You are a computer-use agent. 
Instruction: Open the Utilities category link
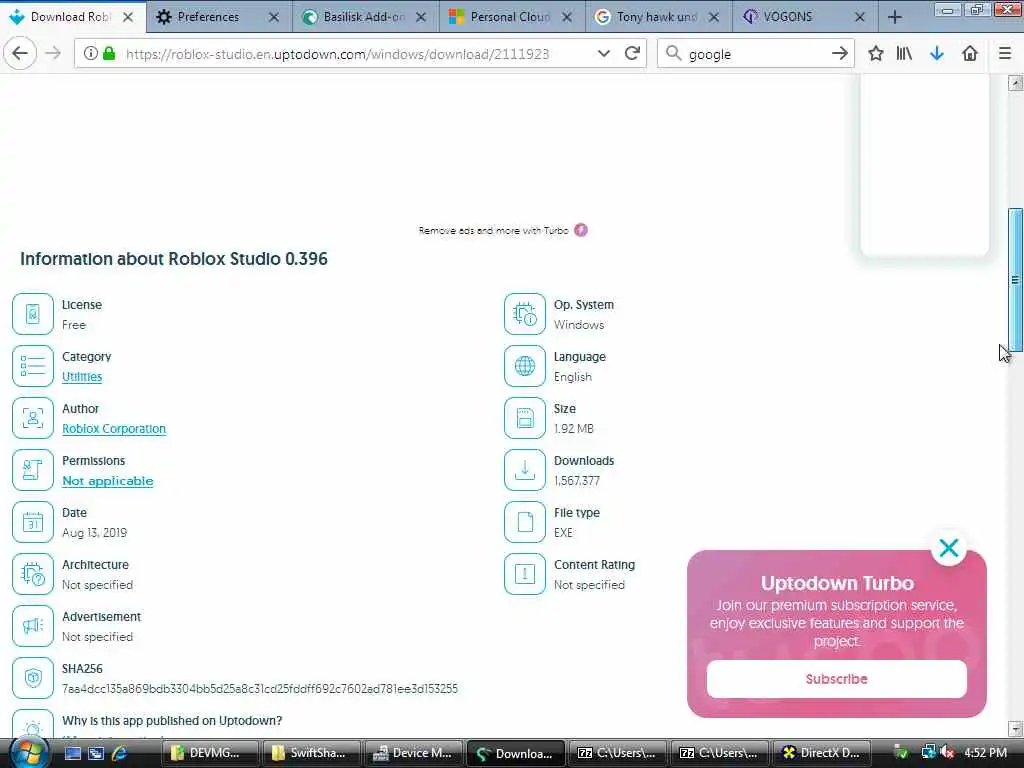pos(82,377)
